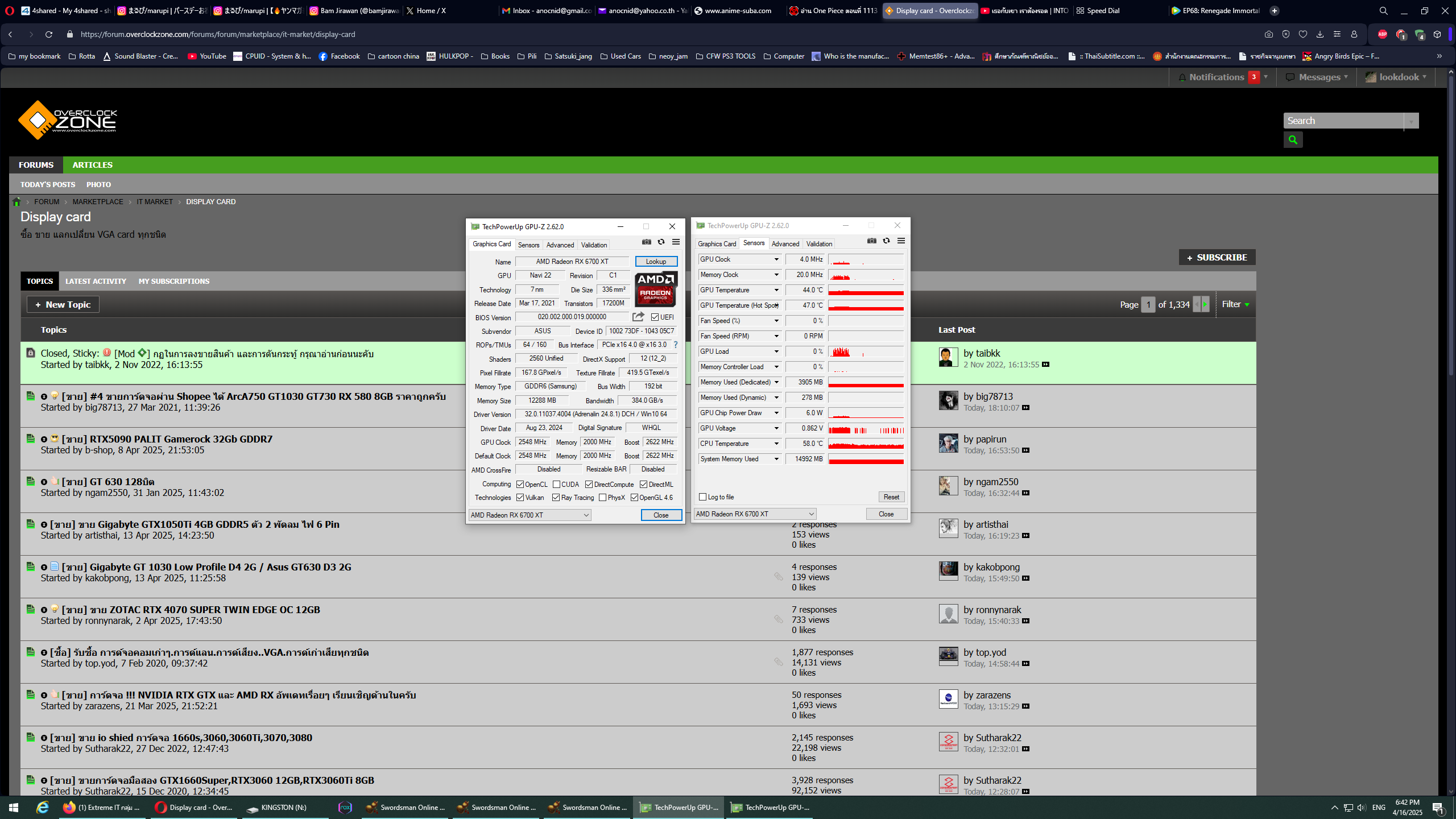Click browser address bar URL

pyautogui.click(x=218, y=34)
